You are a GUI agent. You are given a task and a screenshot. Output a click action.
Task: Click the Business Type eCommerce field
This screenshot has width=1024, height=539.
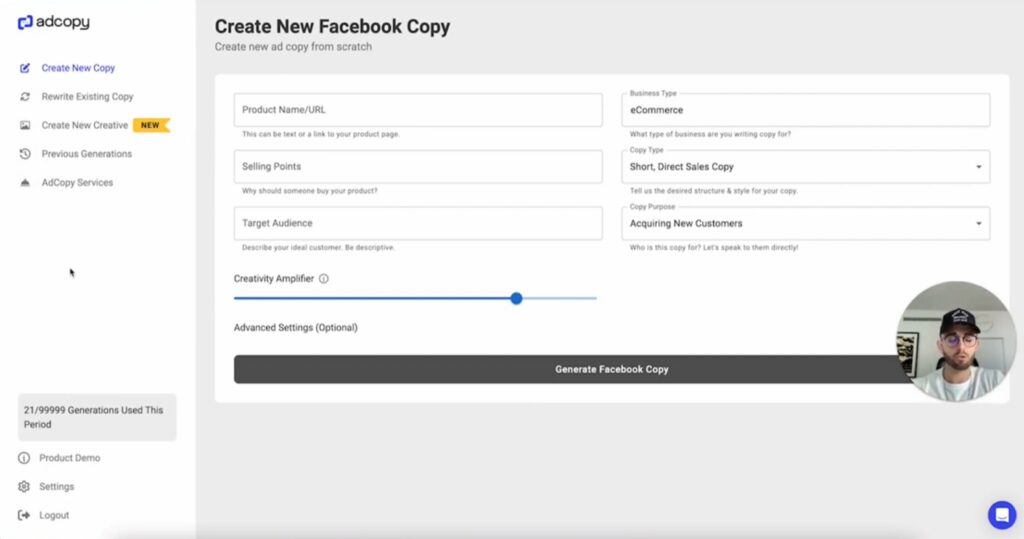806,110
